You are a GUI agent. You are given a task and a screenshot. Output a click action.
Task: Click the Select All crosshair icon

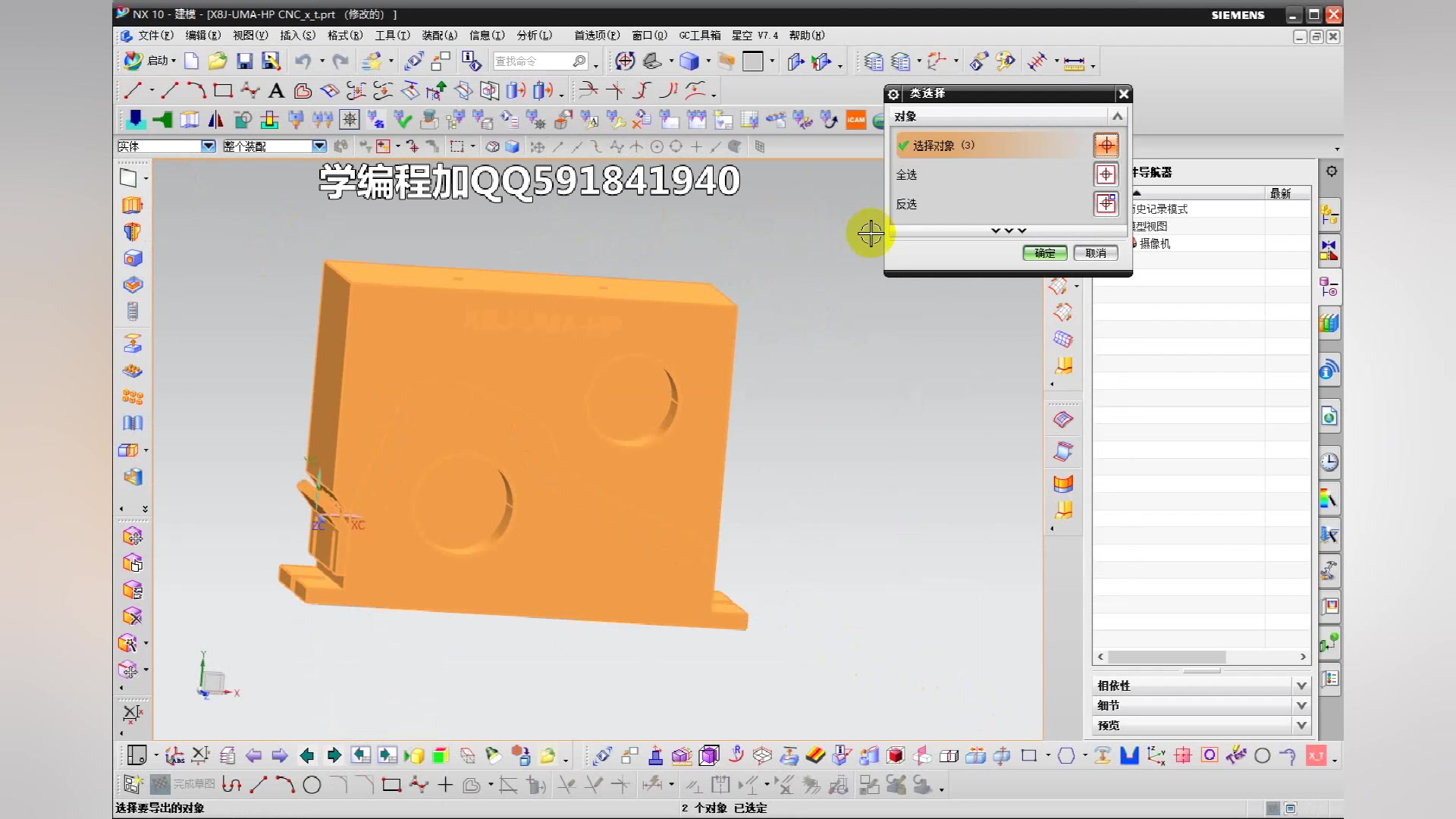pos(1106,174)
